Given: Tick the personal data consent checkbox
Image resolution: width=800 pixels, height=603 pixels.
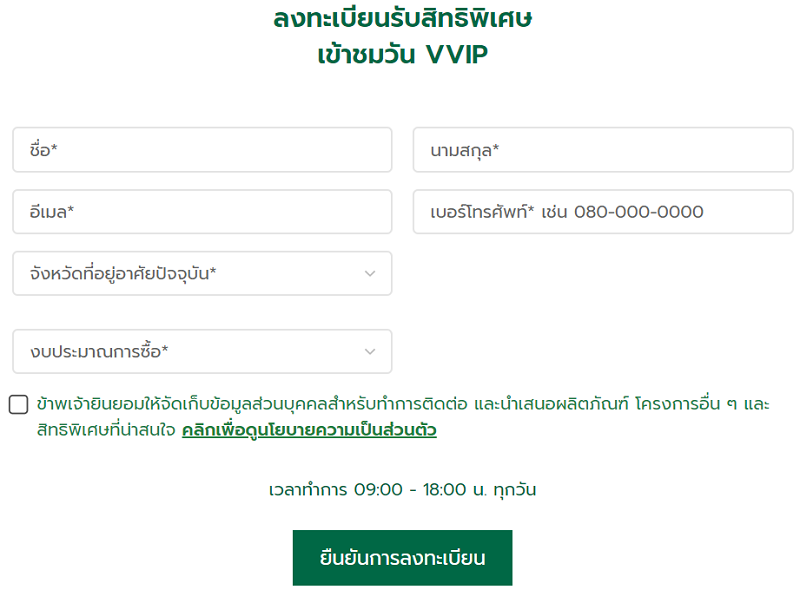Looking at the screenshot, I should pyautogui.click(x=19, y=405).
